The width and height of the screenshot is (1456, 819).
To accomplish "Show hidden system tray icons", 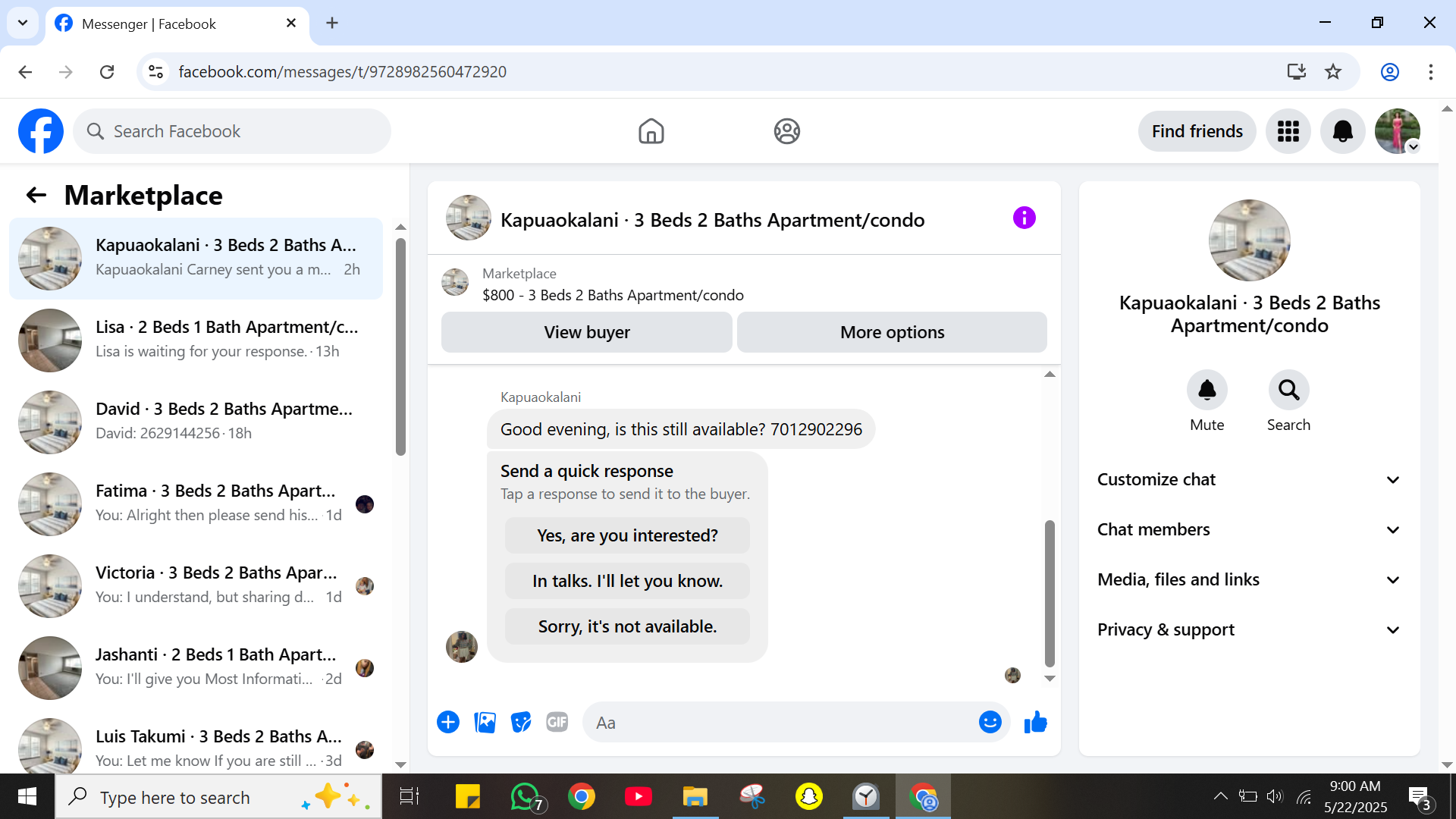I will (x=1220, y=796).
